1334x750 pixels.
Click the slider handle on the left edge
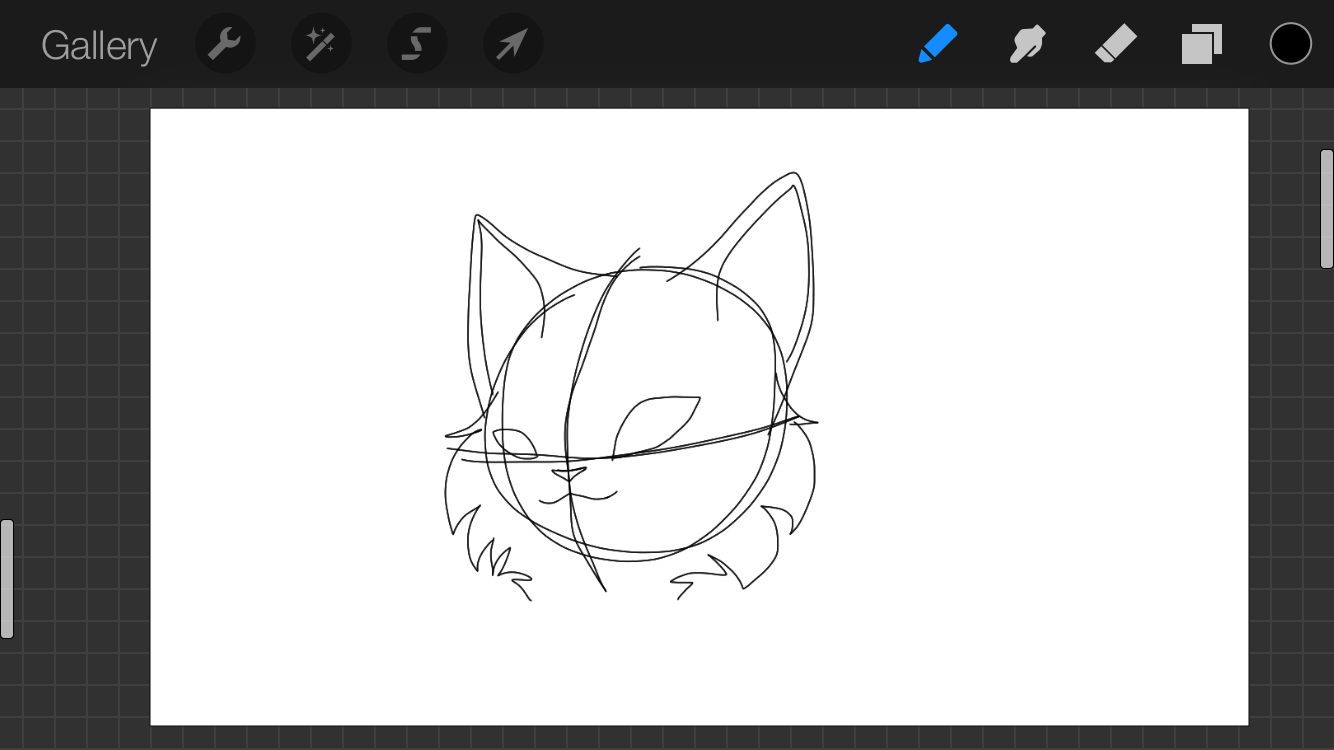7,578
